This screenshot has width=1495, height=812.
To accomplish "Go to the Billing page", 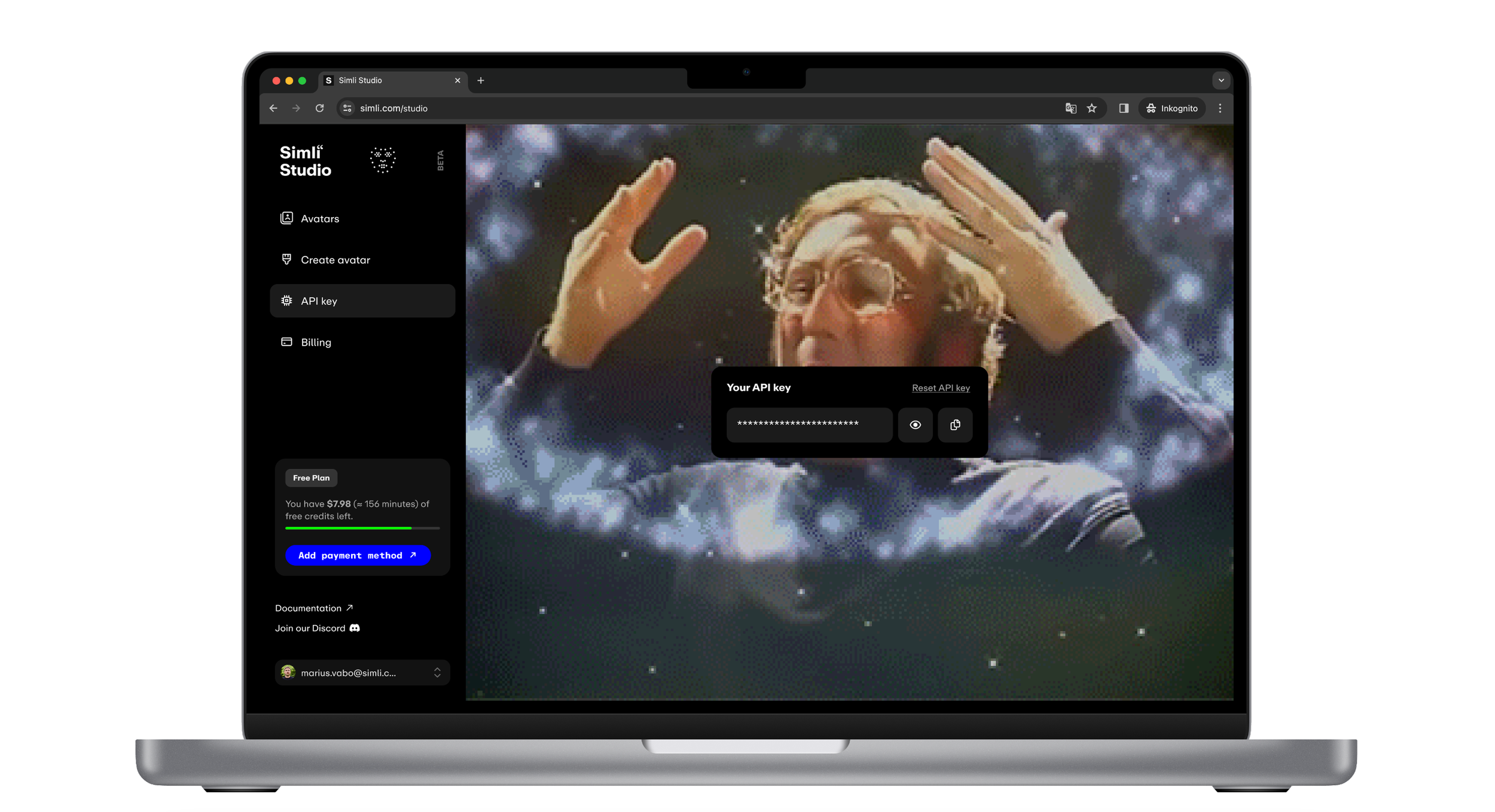I will pos(362,342).
